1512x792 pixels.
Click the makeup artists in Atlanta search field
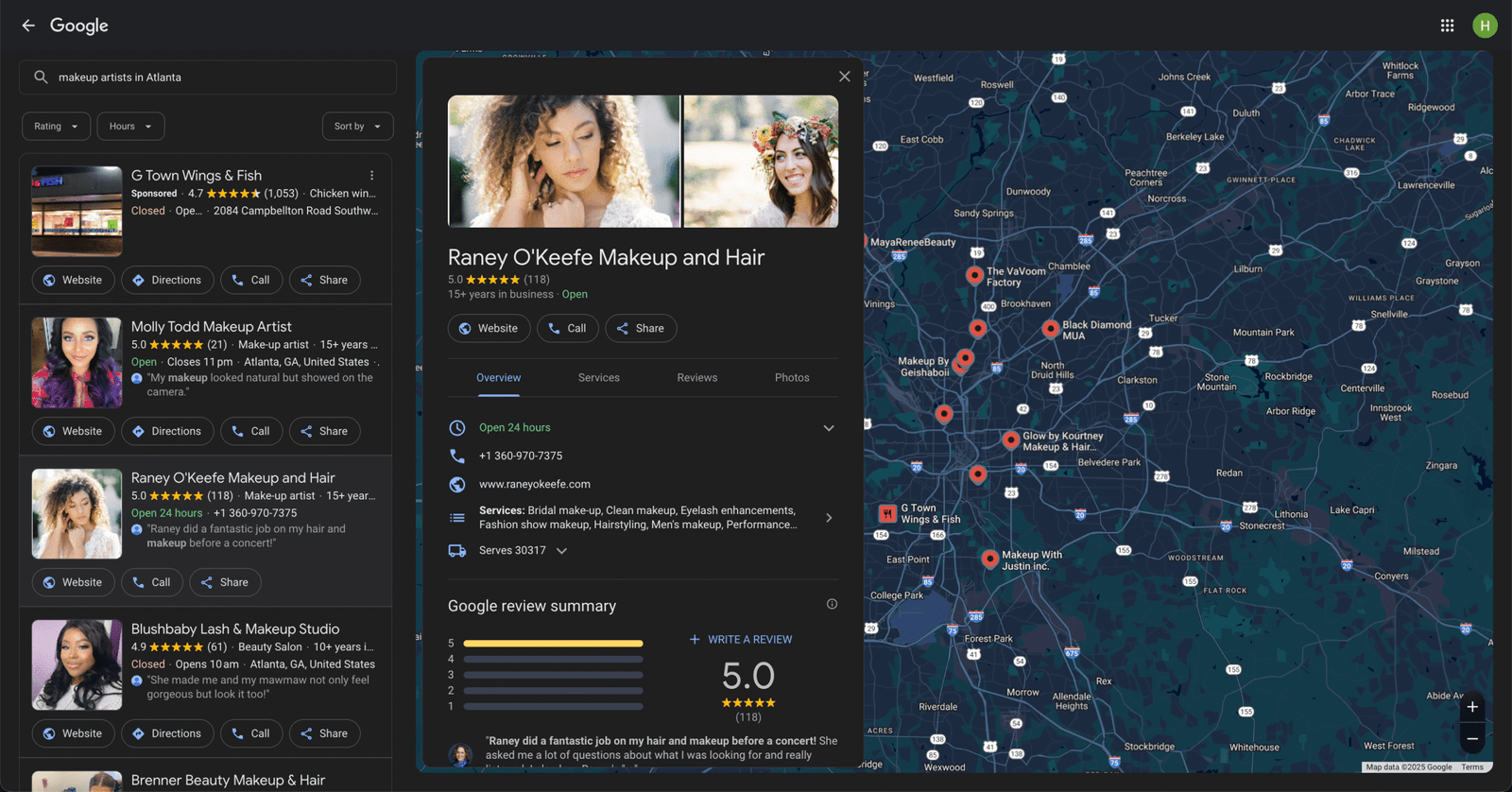pos(208,77)
